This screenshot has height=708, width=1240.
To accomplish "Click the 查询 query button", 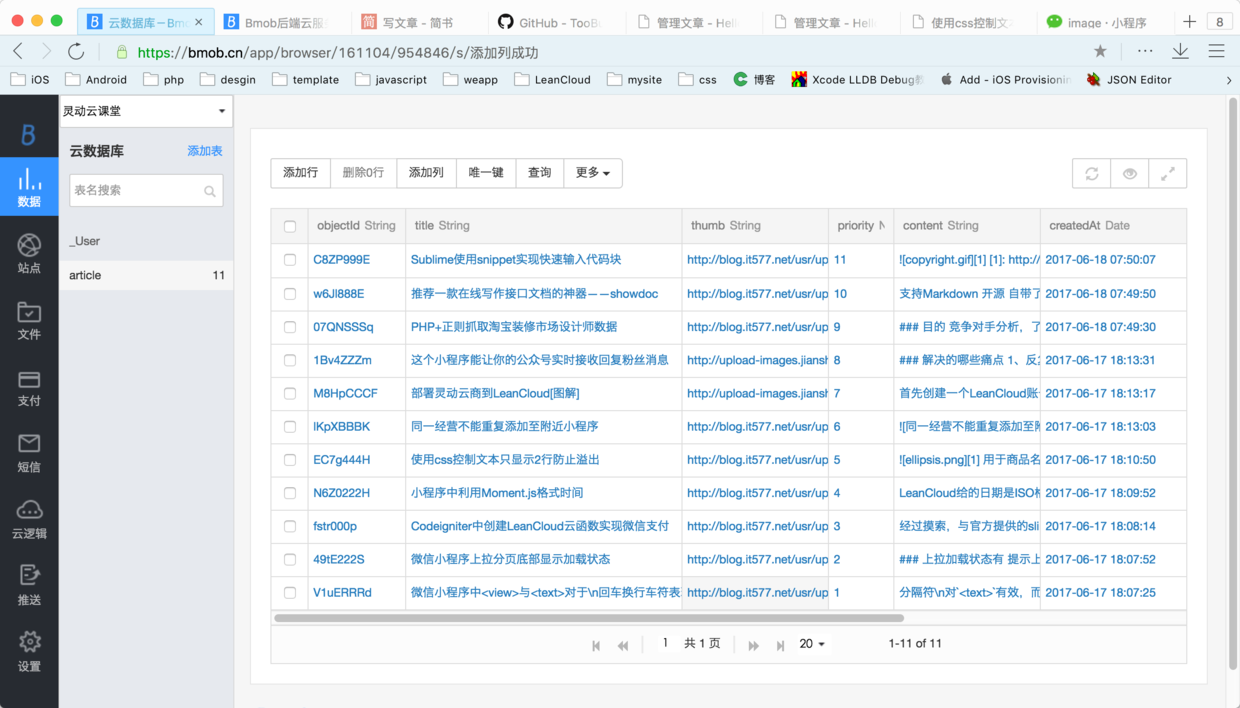I will (540, 173).
